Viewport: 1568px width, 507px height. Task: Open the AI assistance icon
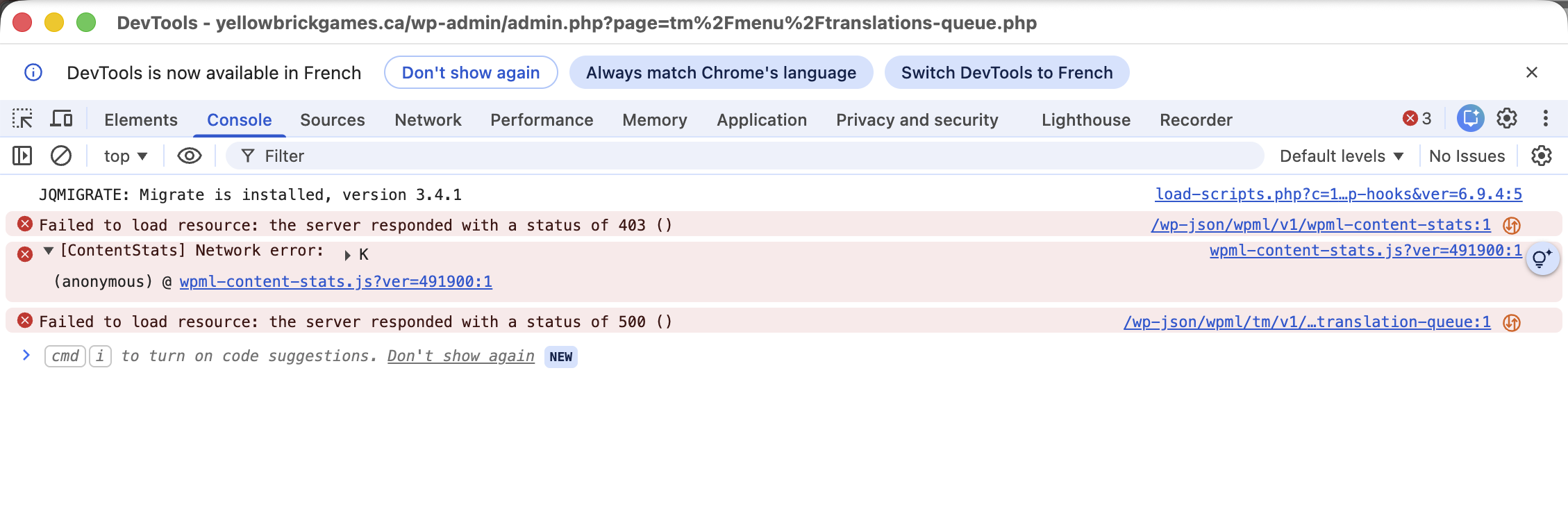coord(1470,119)
